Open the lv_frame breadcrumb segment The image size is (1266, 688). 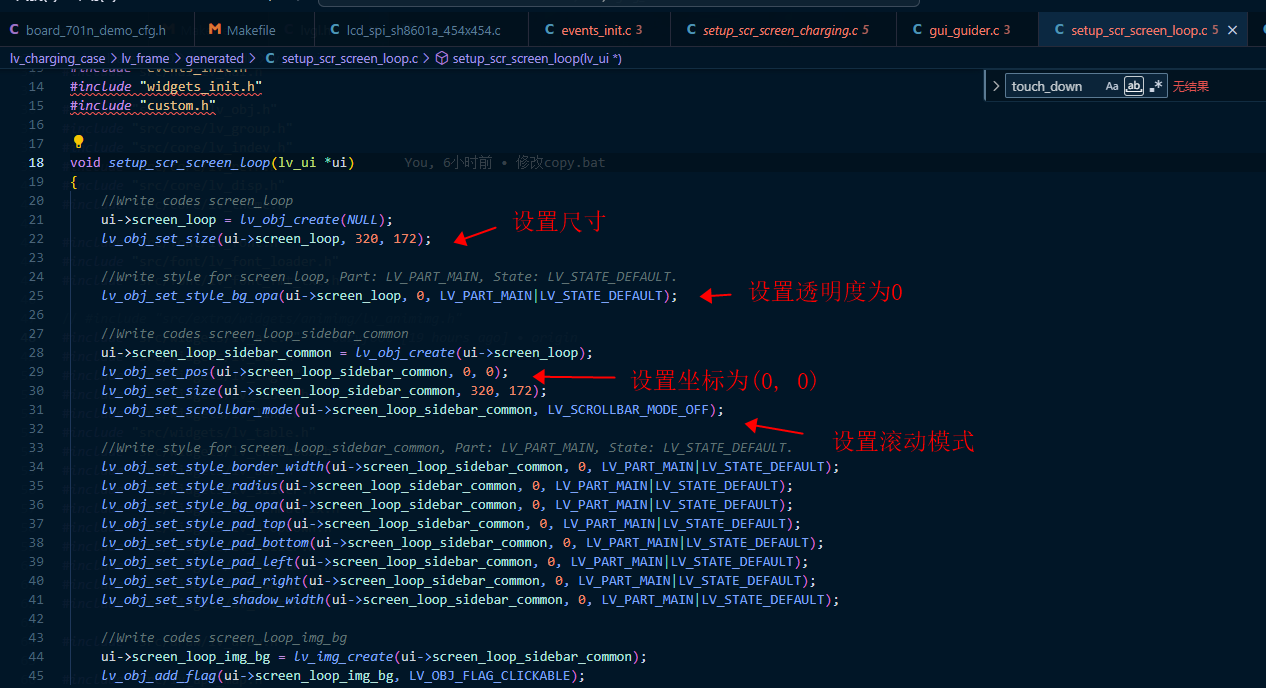pos(146,59)
